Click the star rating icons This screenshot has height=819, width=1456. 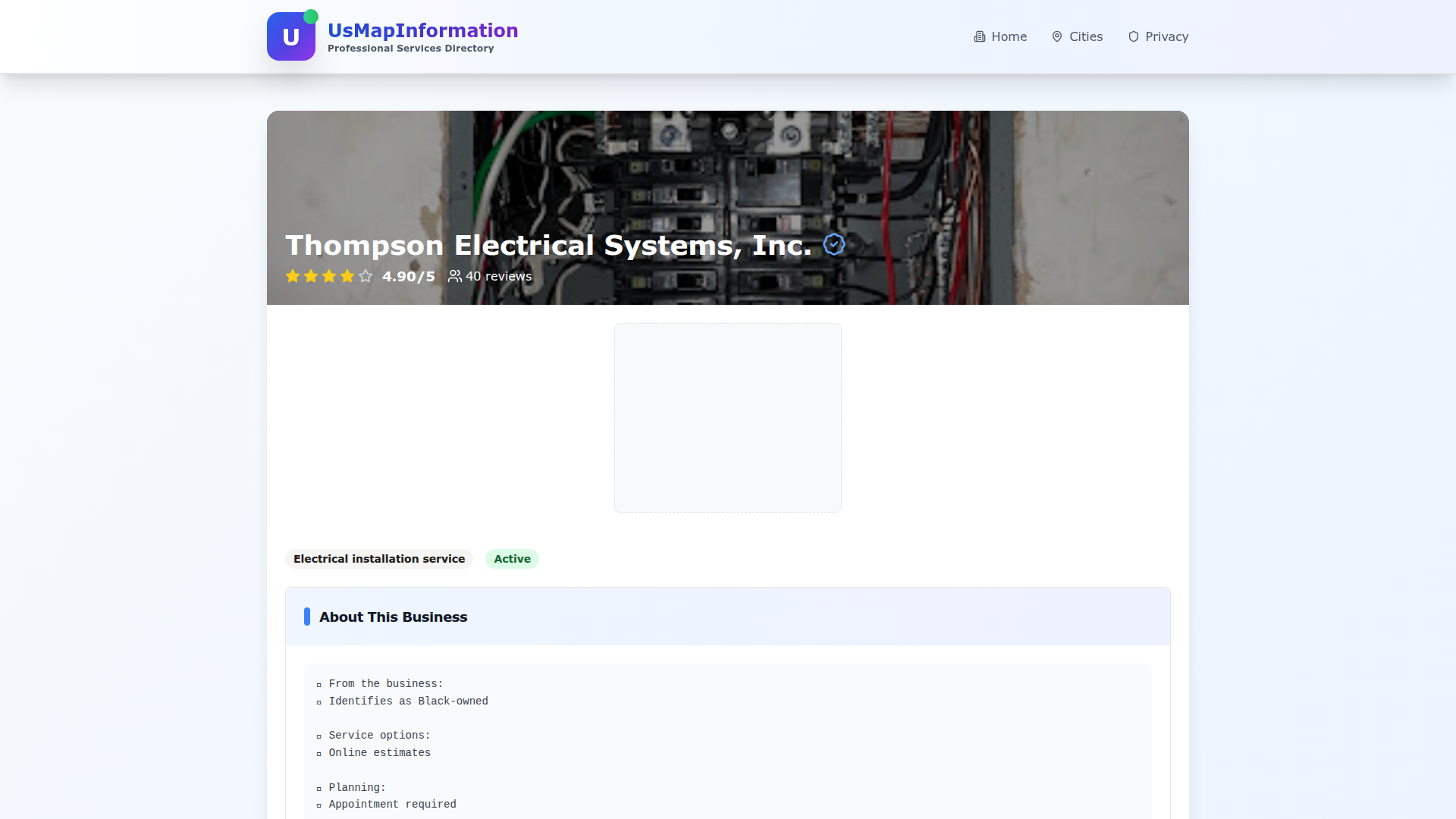[329, 276]
